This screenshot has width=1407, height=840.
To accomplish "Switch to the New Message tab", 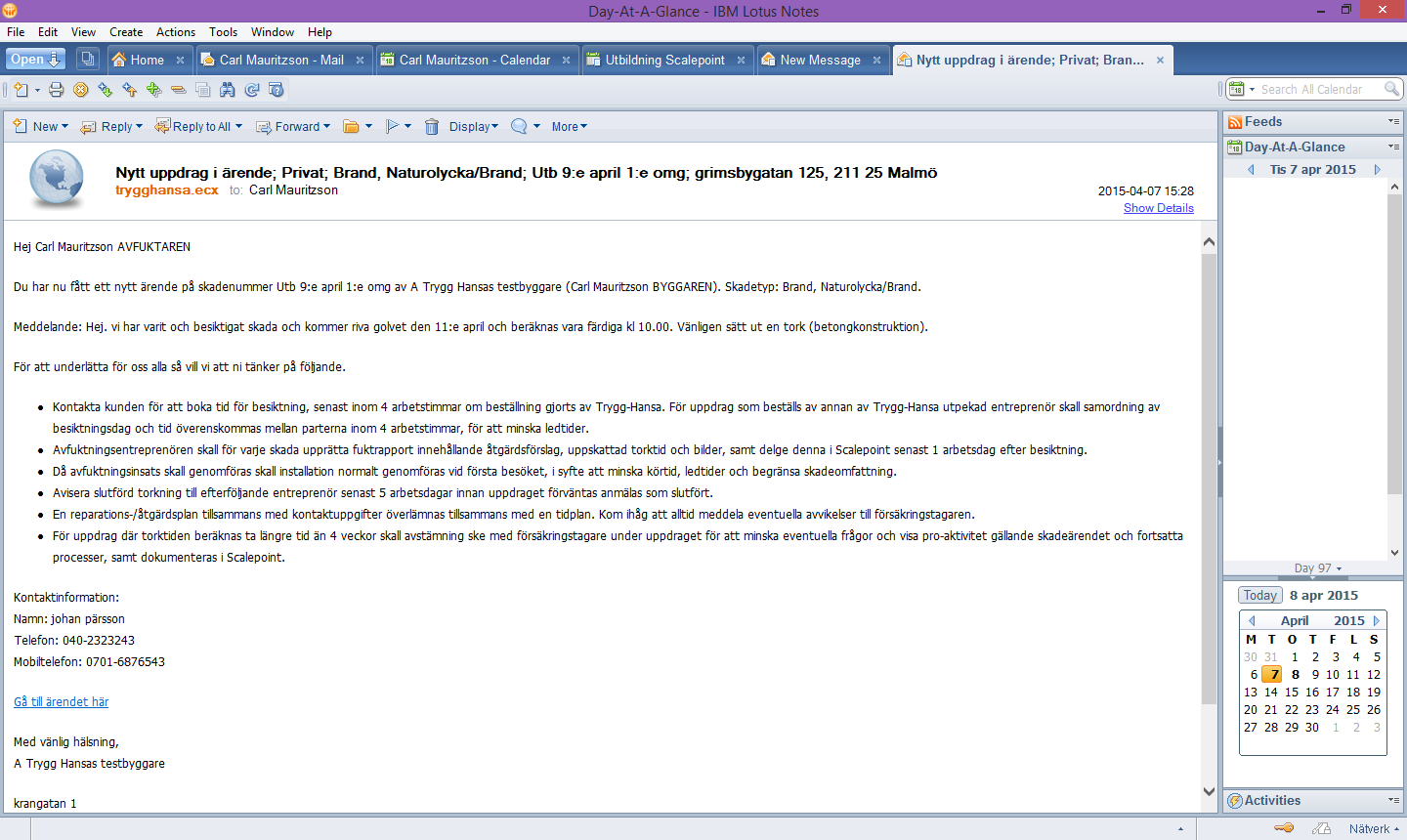I will coord(820,60).
